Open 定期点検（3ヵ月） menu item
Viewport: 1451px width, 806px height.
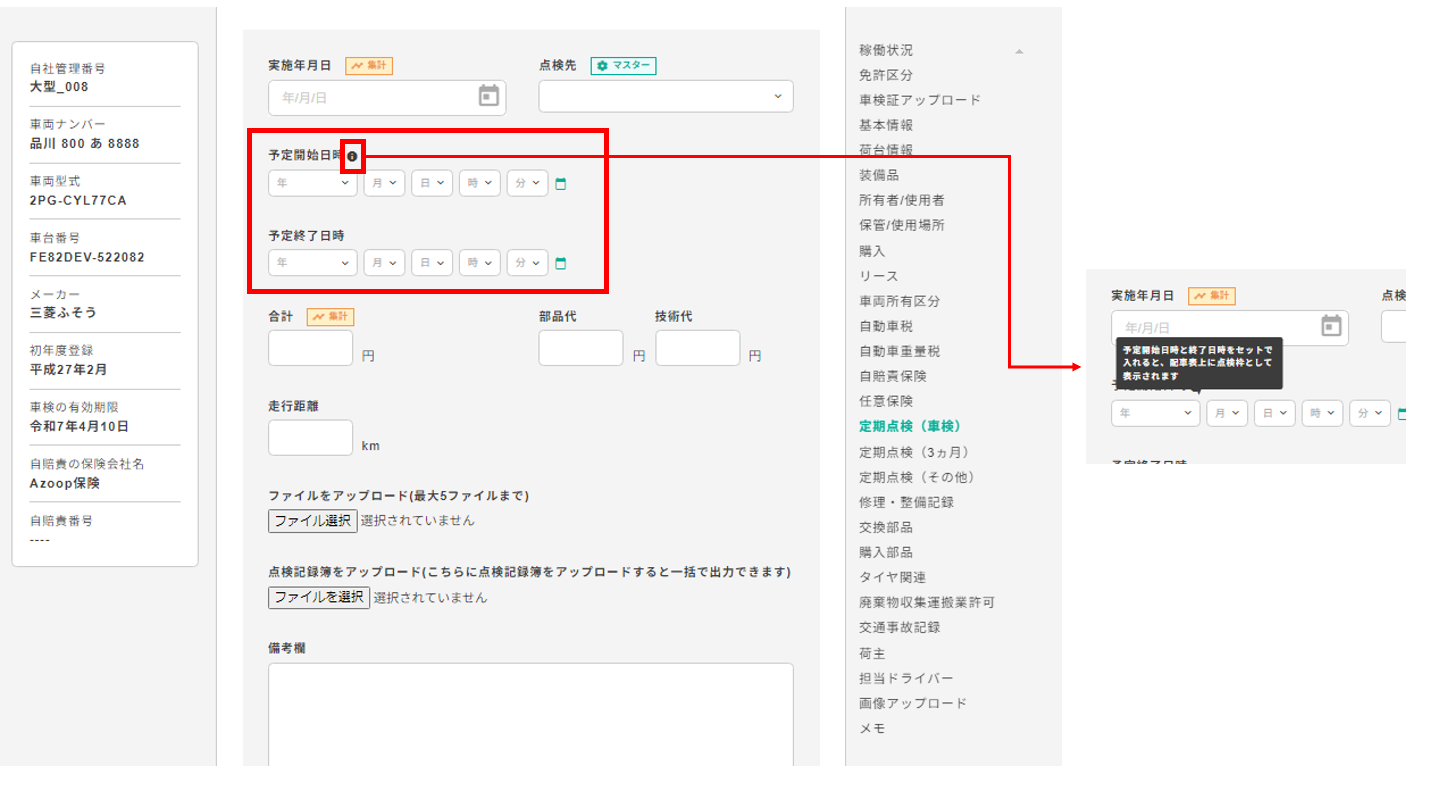click(x=914, y=452)
